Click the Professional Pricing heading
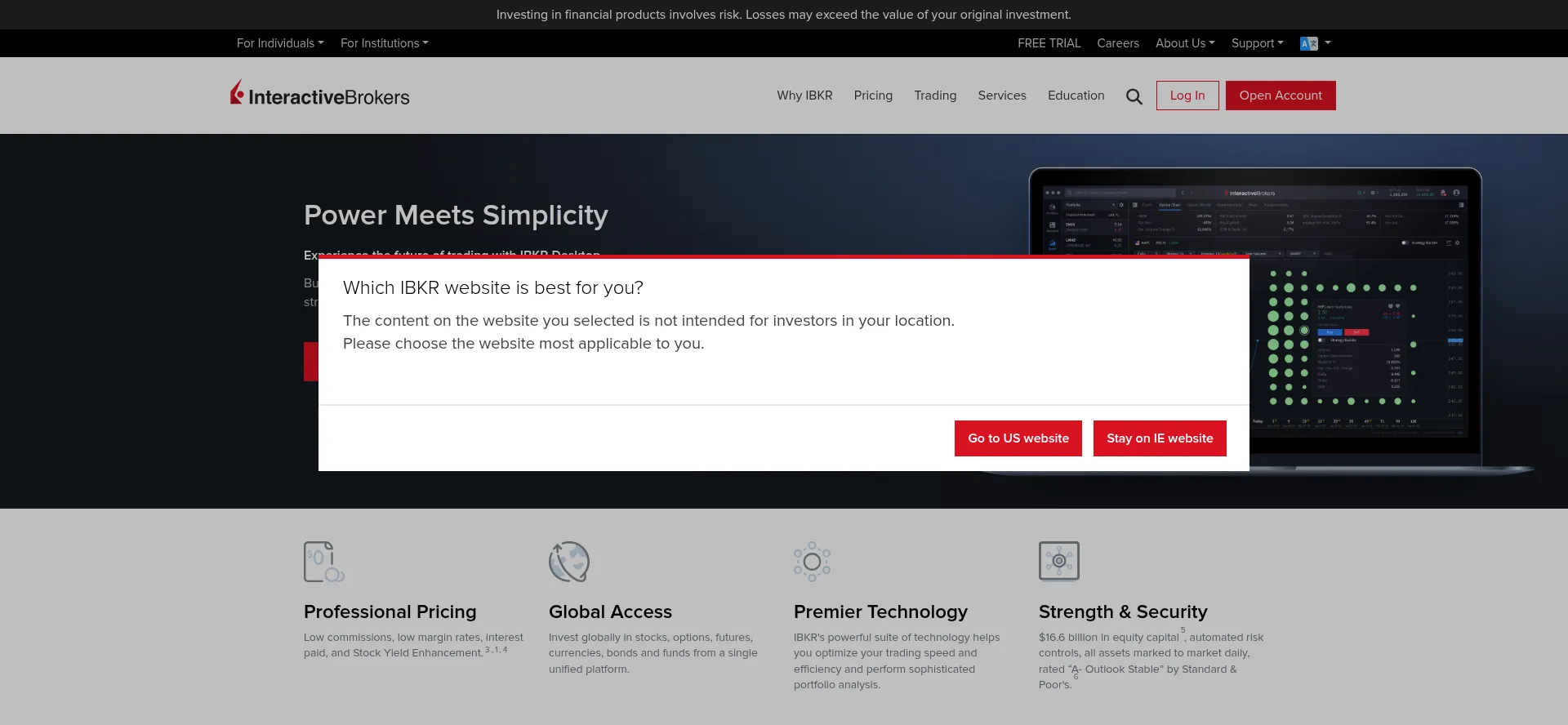Image resolution: width=1568 pixels, height=725 pixels. [390, 612]
